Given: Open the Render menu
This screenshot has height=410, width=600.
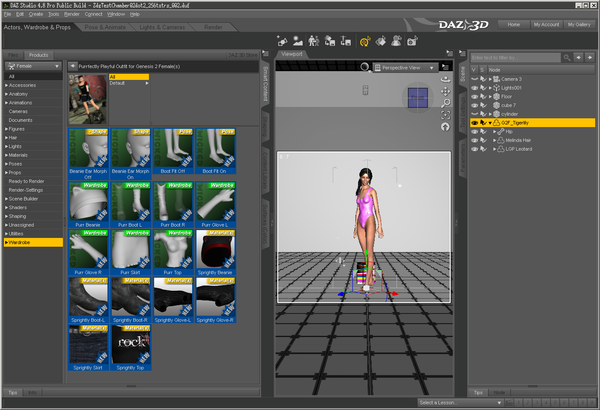Looking at the screenshot, I should click(72, 14).
